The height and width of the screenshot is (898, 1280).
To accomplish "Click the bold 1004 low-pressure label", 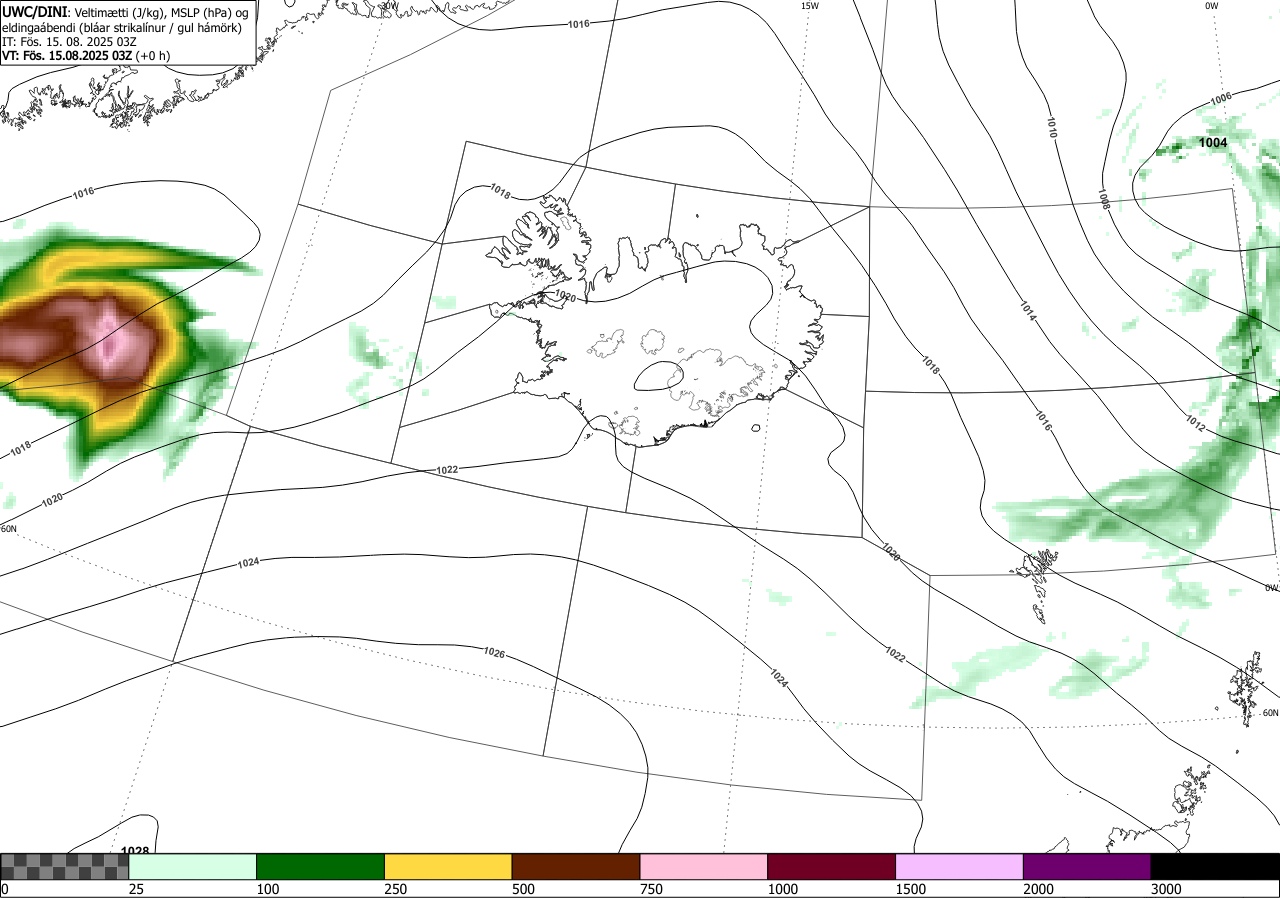I will pyautogui.click(x=1213, y=143).
